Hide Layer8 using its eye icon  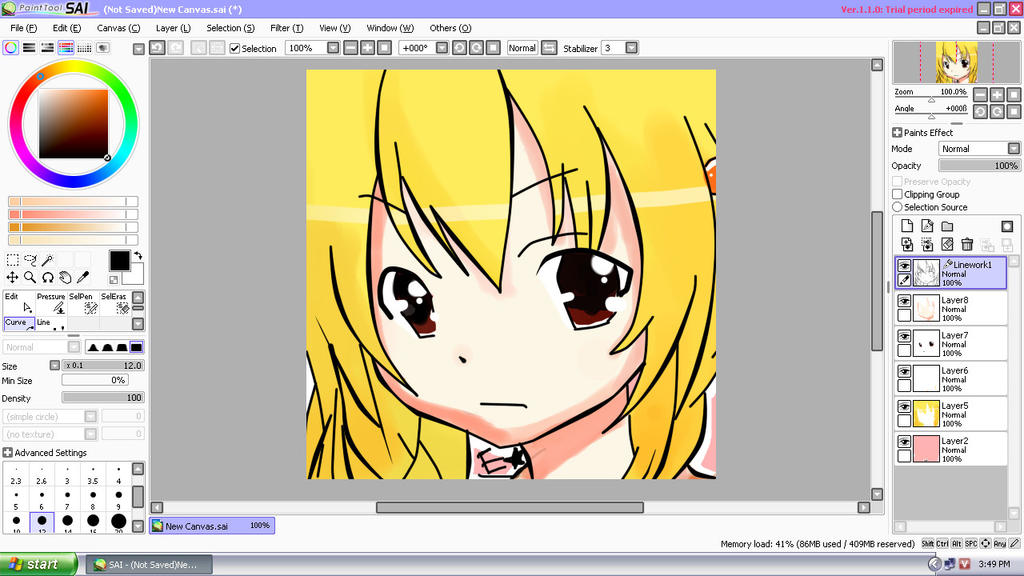[904, 301]
